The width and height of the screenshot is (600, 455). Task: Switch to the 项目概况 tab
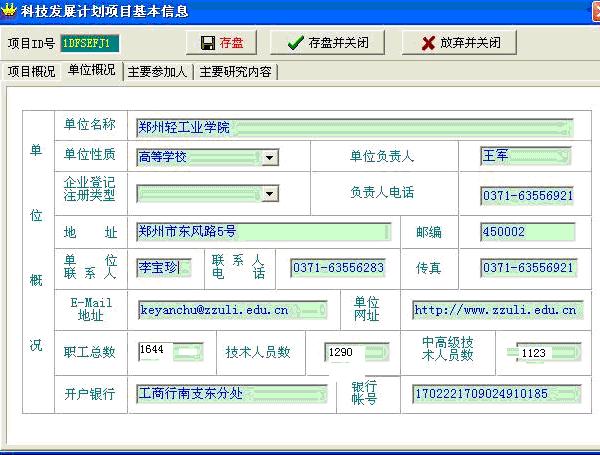tap(31, 72)
